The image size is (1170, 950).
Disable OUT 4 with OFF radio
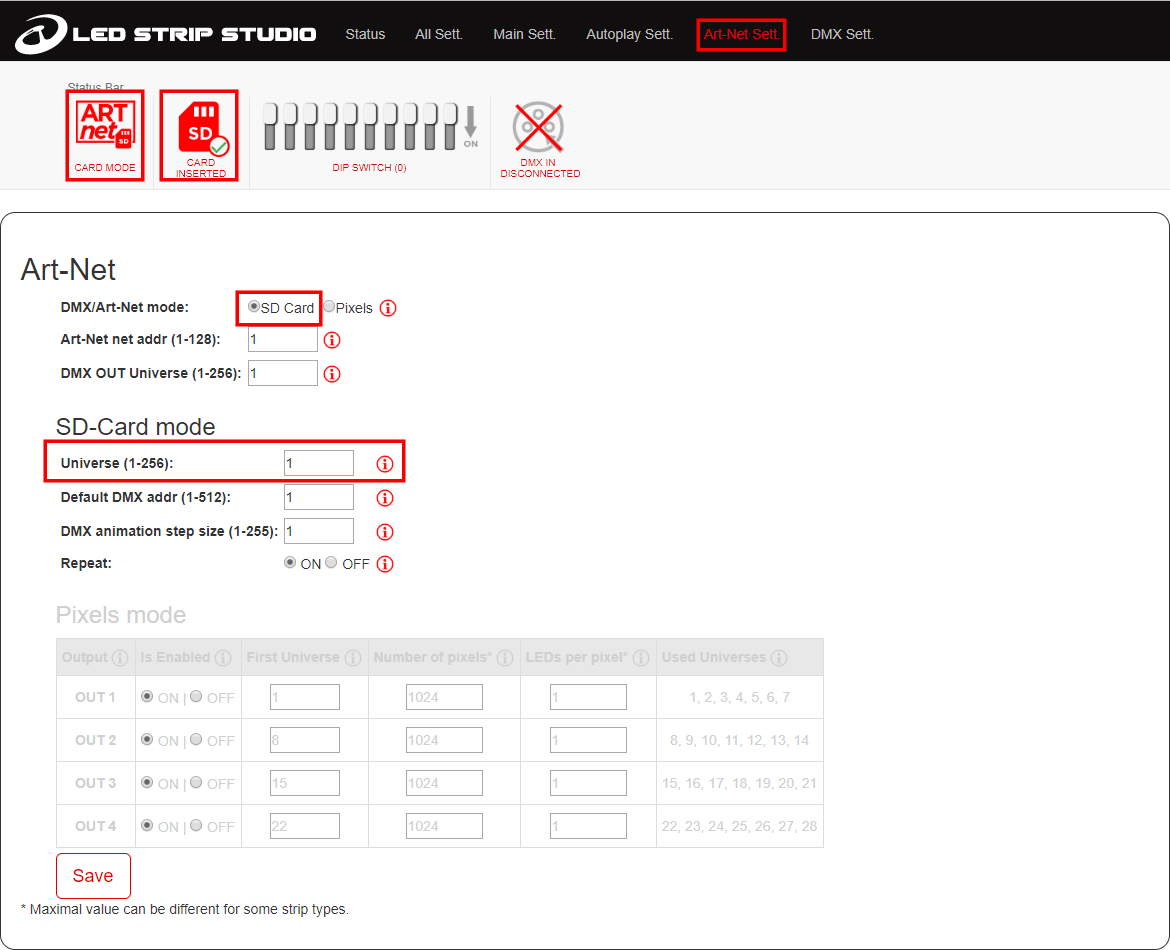point(196,825)
